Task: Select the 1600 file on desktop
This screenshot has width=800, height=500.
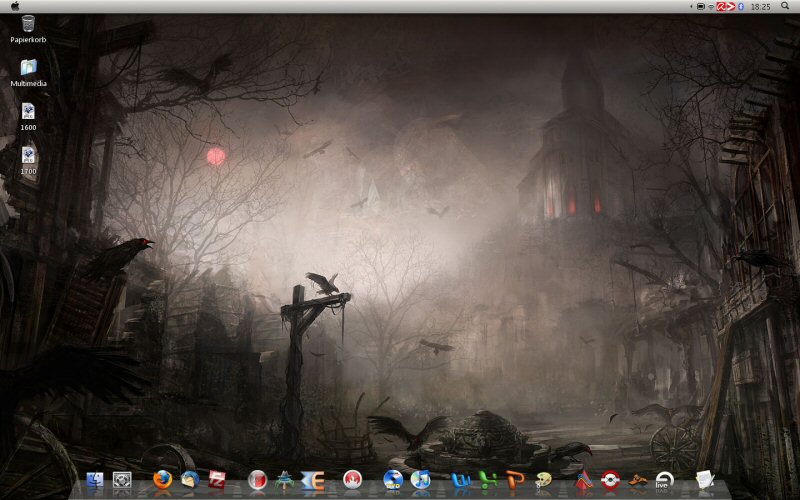Action: click(28, 111)
